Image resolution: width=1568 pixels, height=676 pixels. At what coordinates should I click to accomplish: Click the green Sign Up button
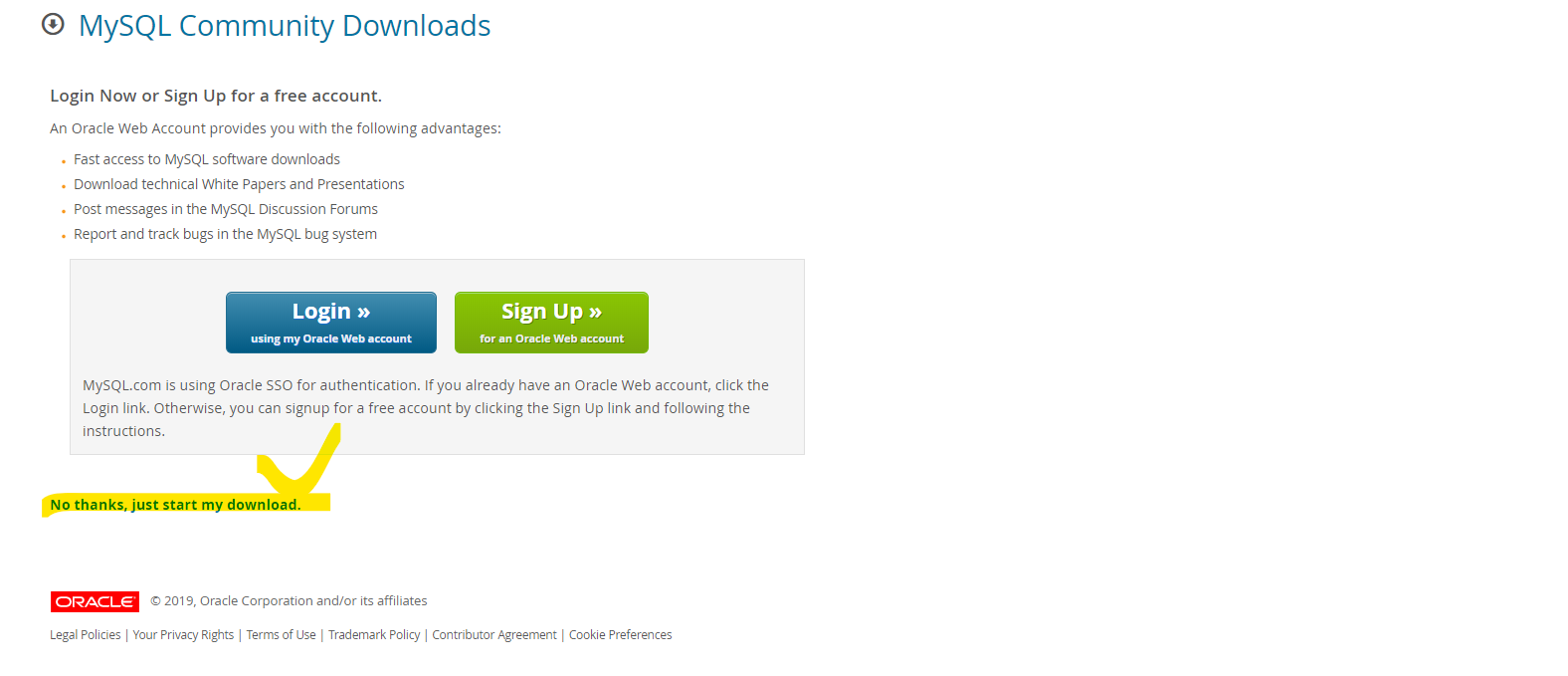point(551,323)
